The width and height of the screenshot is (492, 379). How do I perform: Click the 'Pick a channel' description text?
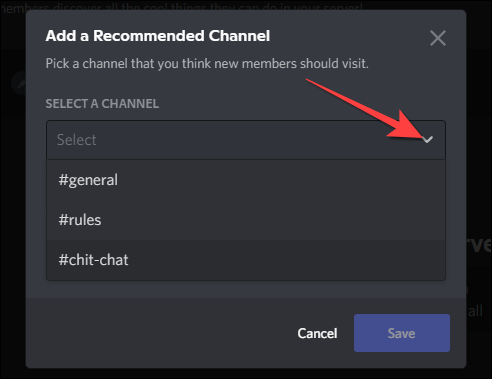point(207,63)
